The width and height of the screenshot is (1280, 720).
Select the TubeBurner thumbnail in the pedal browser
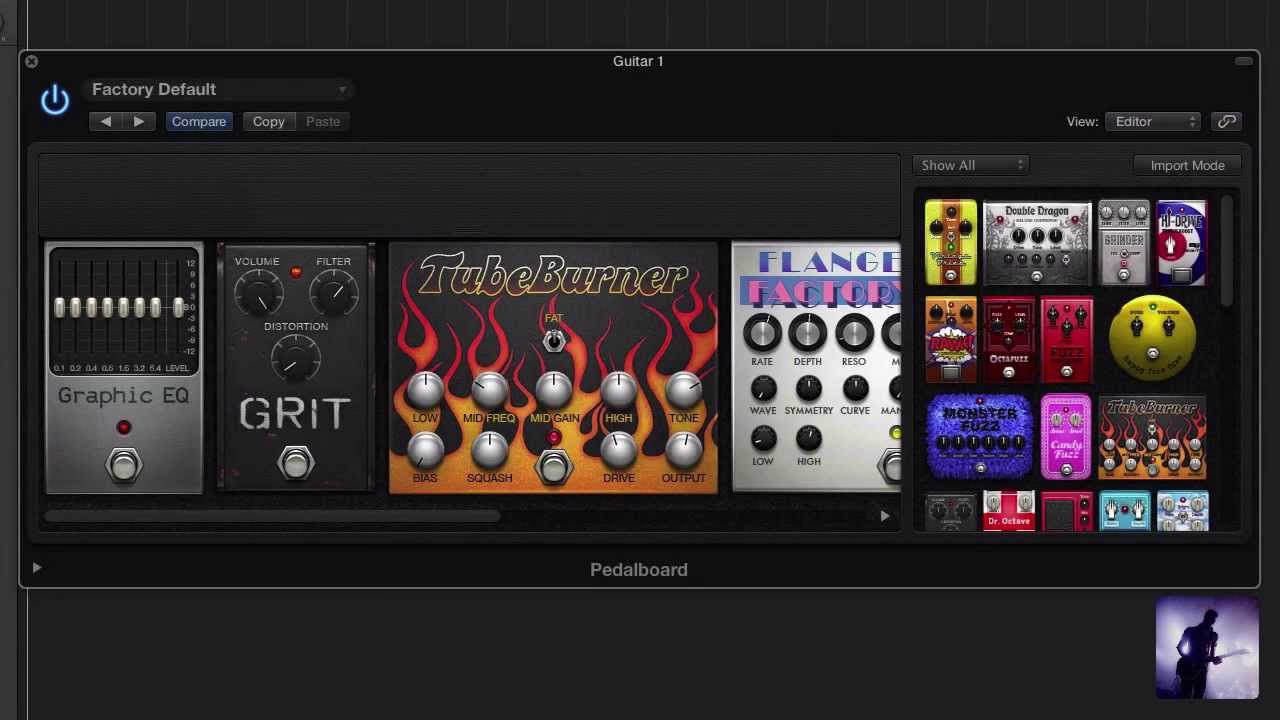[1152, 437]
